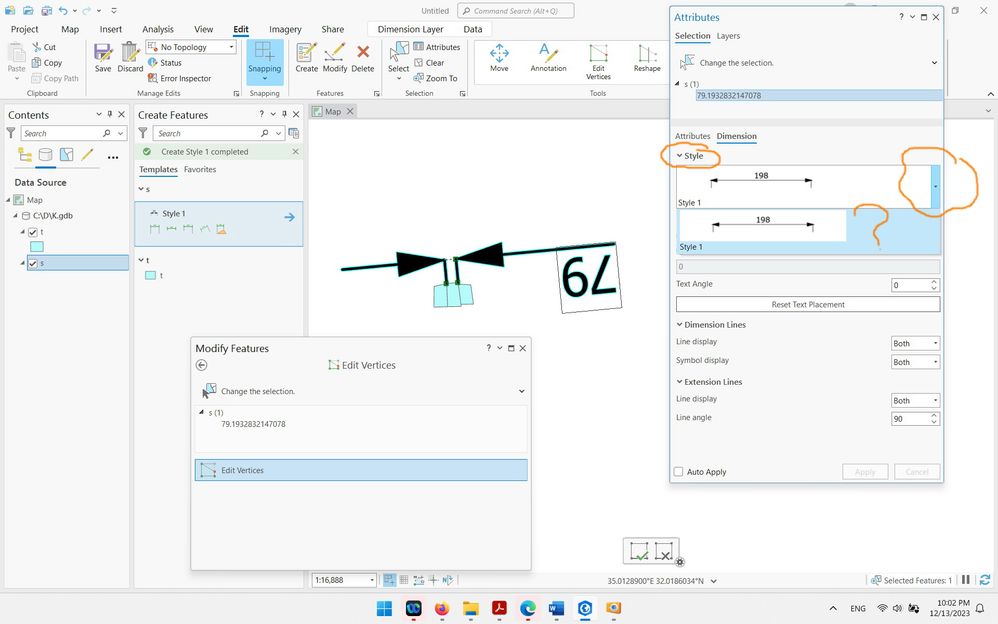
Task: Increase the Text Angle stepper value
Action: click(x=934, y=282)
